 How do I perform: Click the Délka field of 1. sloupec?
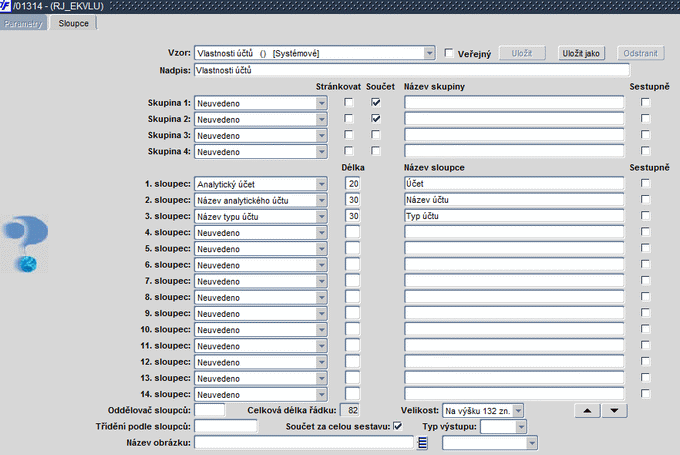pos(353,183)
